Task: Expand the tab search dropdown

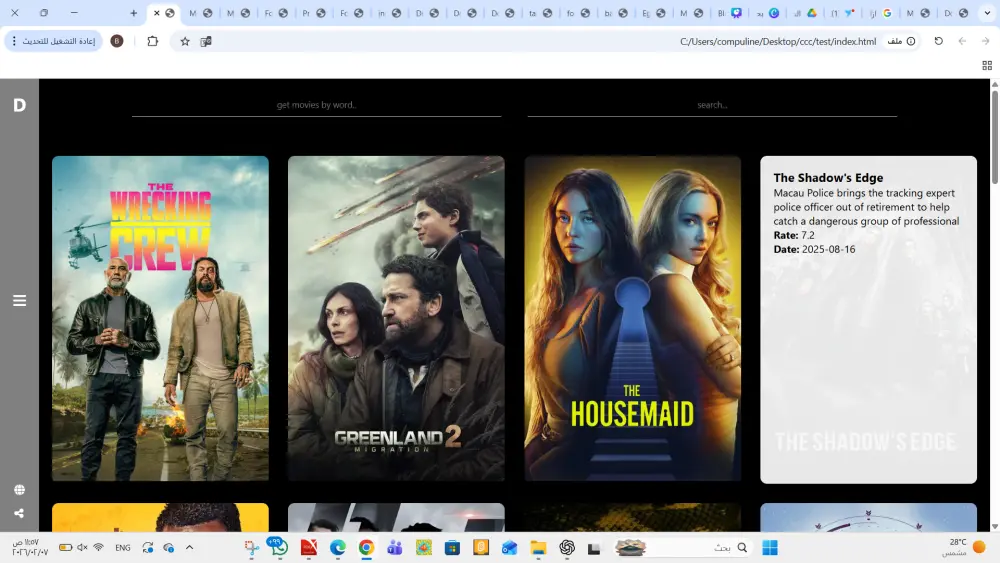Action: point(987,13)
